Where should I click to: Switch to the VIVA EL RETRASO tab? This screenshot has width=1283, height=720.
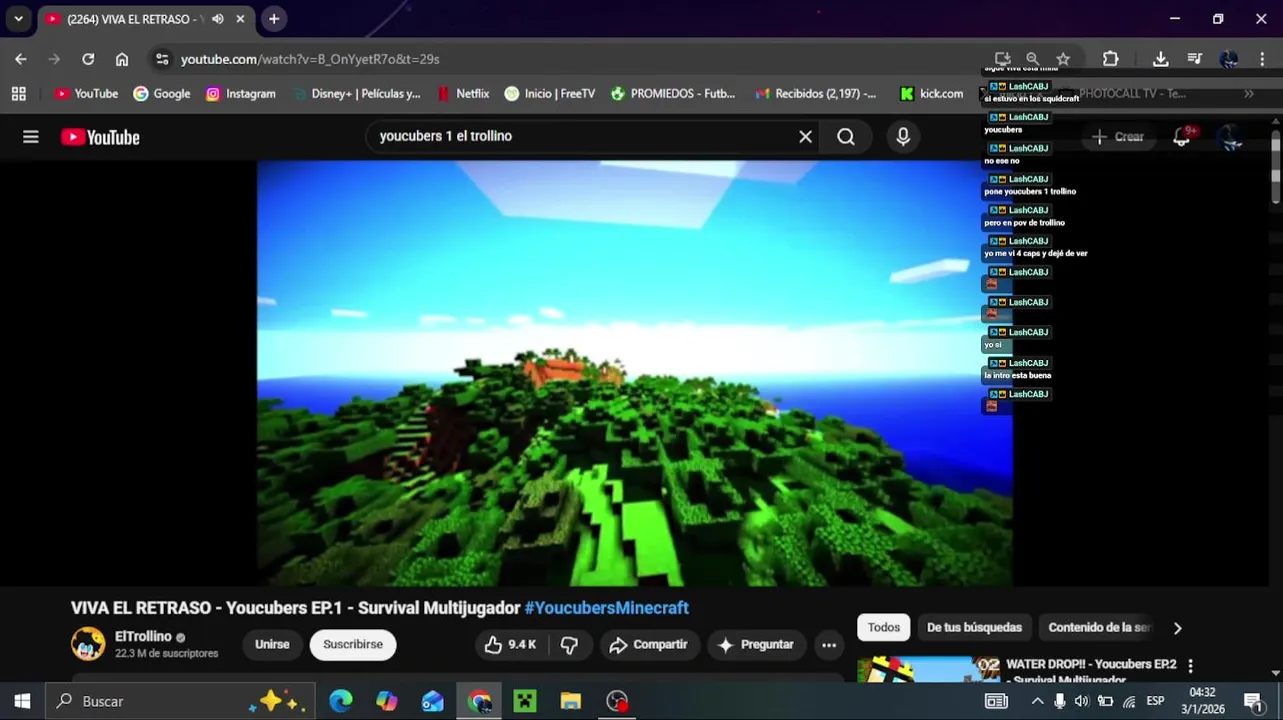[135, 19]
